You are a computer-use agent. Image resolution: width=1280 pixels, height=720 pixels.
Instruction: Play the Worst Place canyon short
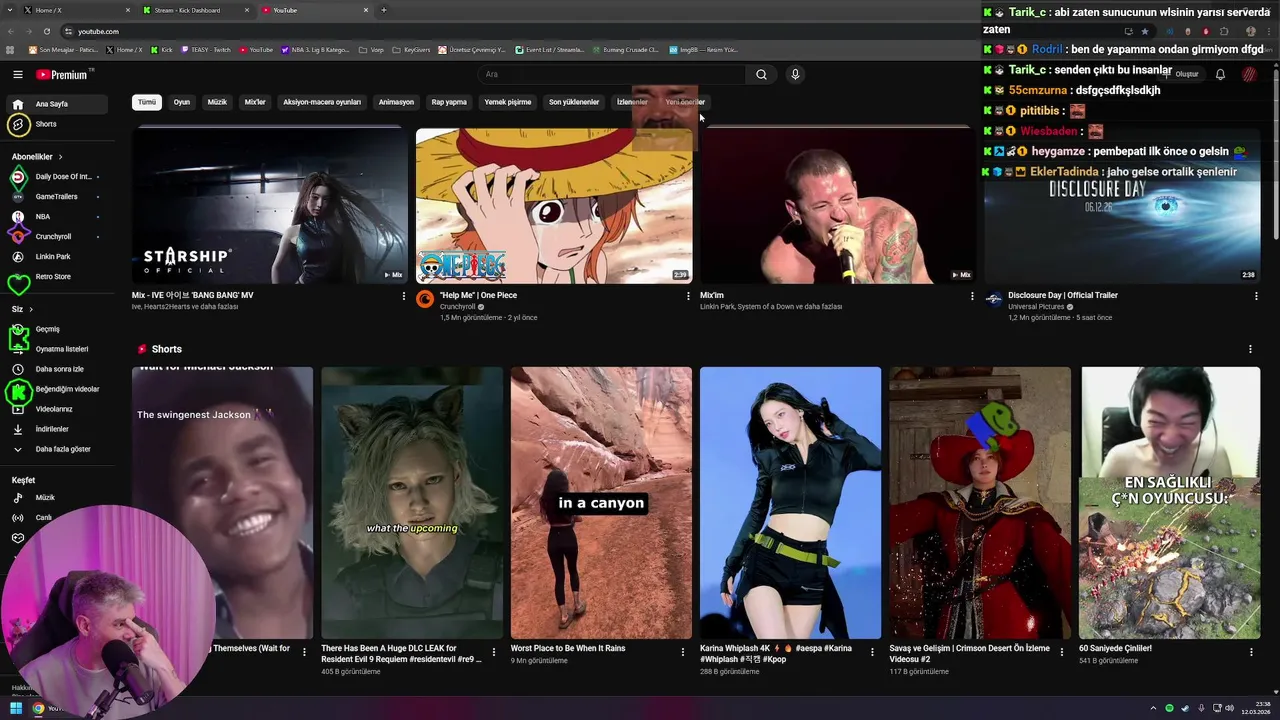[x=601, y=503]
